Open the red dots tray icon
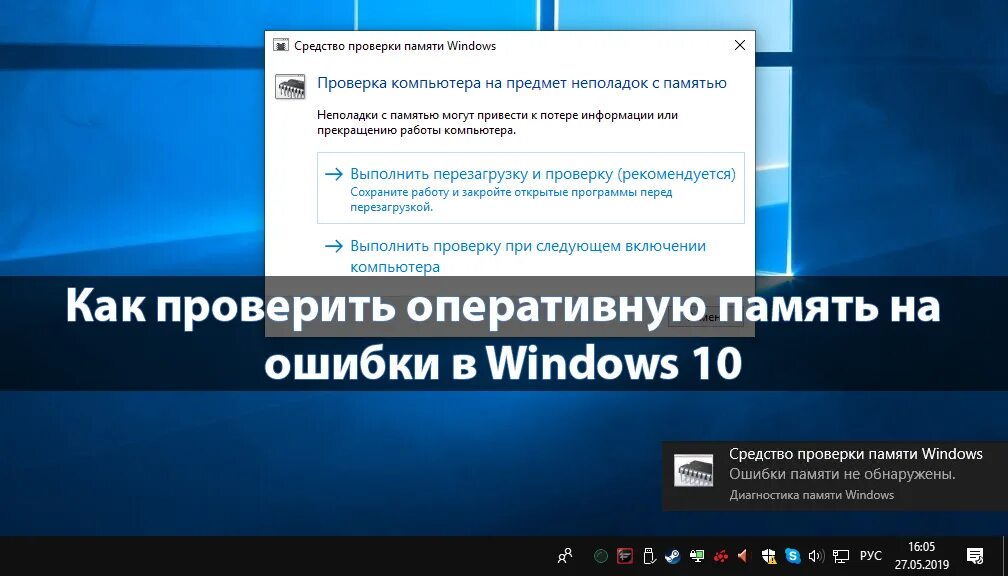1008x576 pixels. [721, 555]
